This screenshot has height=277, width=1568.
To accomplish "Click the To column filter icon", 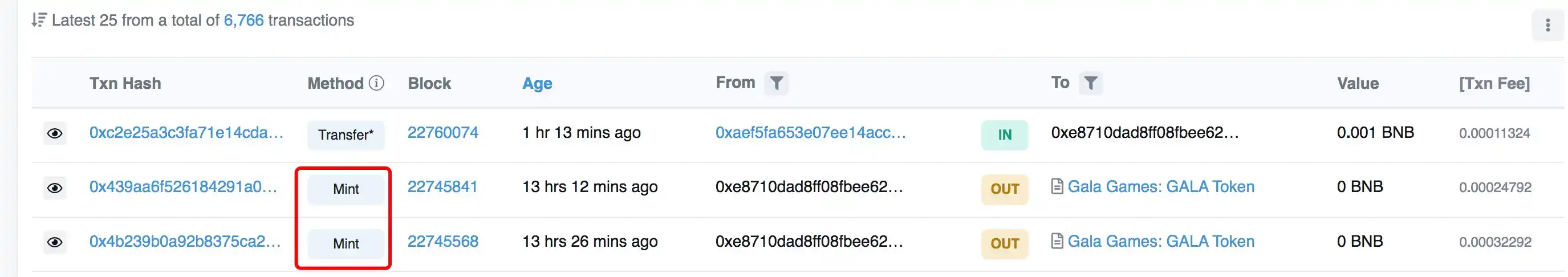I will pyautogui.click(x=1090, y=83).
